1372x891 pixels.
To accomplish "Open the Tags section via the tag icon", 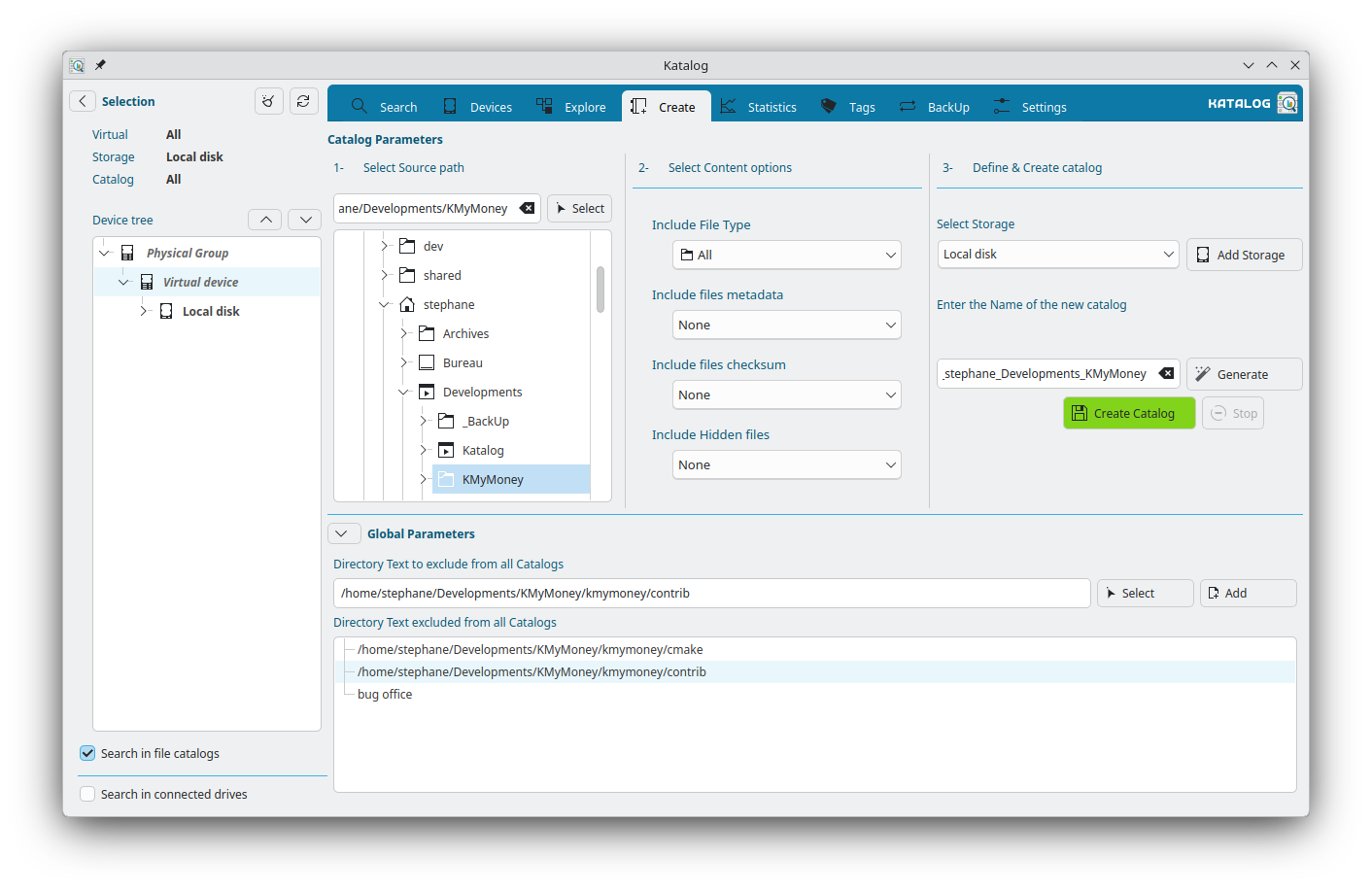I will point(828,106).
